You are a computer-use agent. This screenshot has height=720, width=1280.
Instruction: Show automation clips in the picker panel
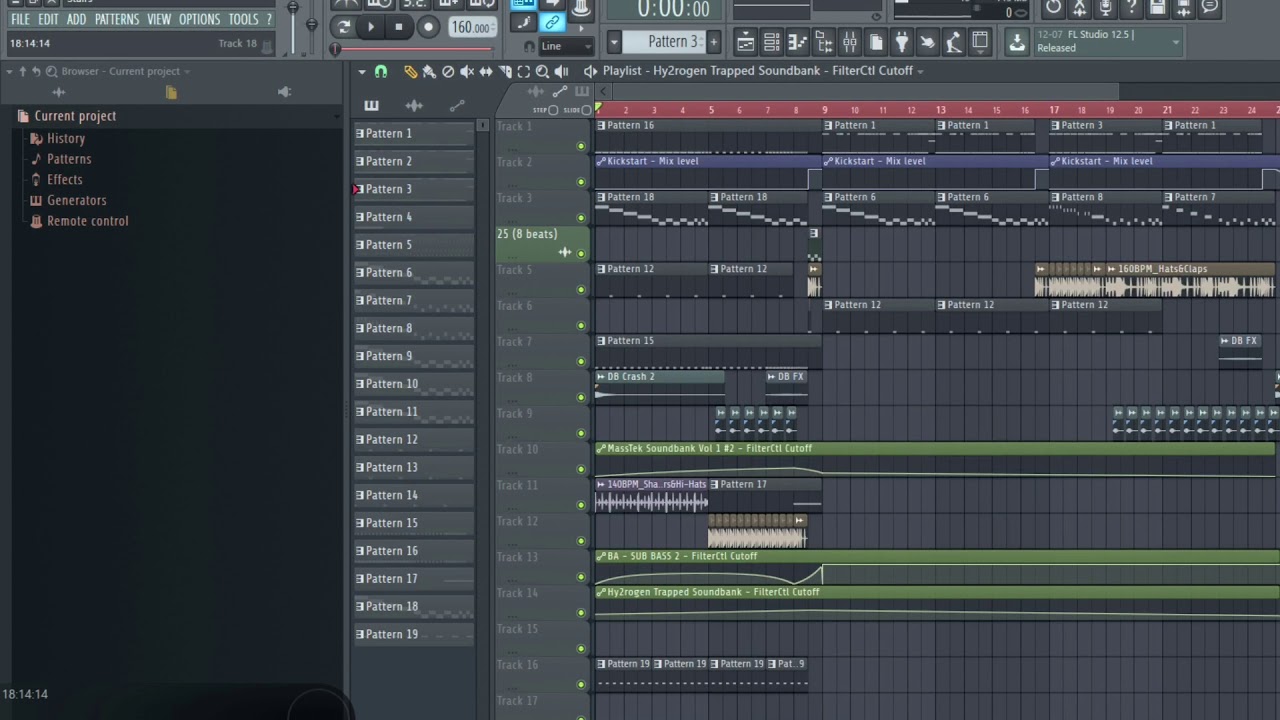pos(457,106)
